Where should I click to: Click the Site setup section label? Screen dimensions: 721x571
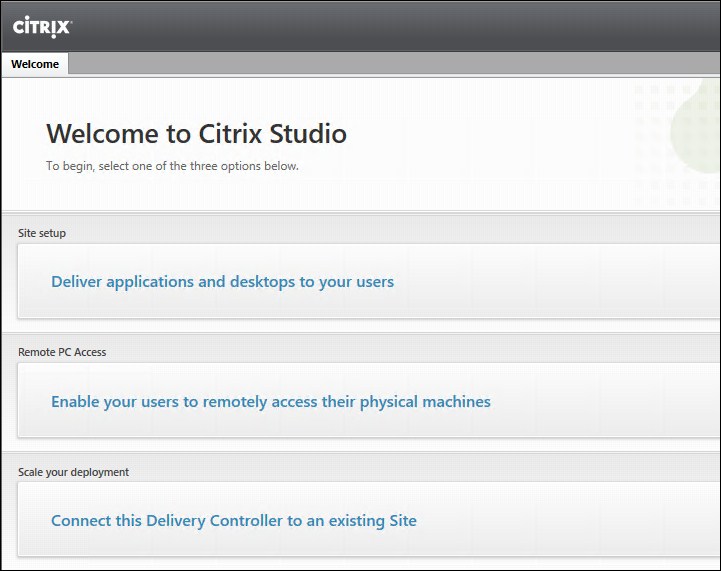(x=42, y=233)
